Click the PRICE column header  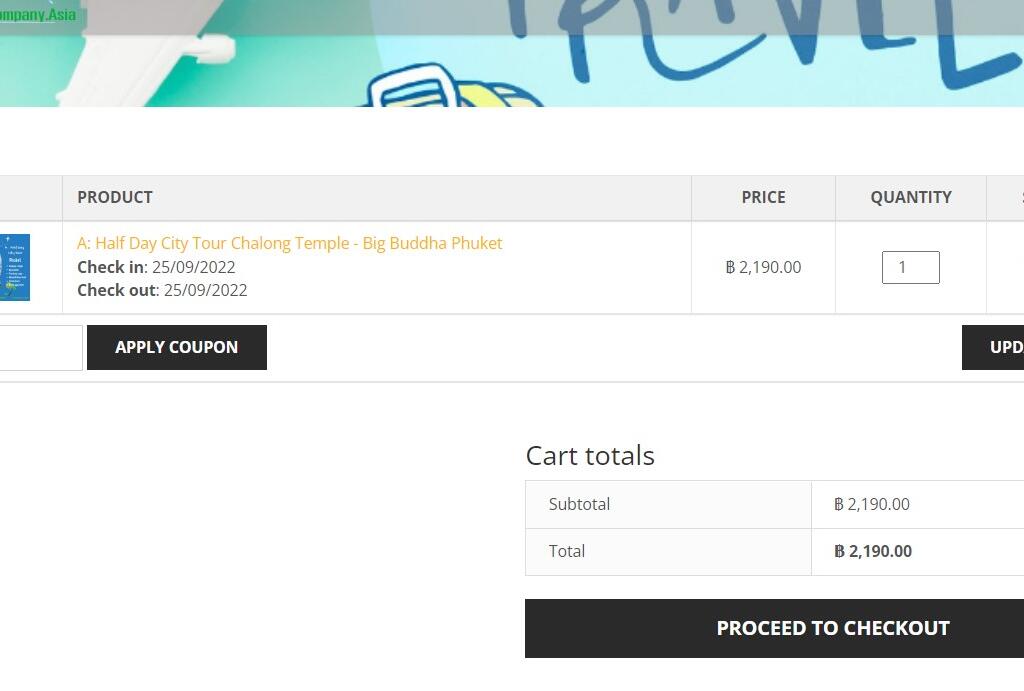point(763,197)
